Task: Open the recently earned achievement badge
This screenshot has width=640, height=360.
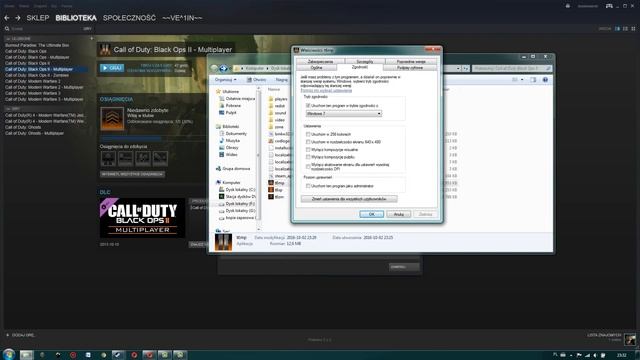Action: [x=112, y=118]
